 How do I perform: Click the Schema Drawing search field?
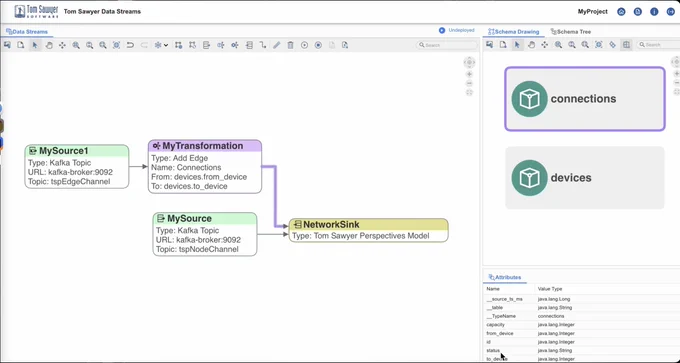tap(658, 45)
